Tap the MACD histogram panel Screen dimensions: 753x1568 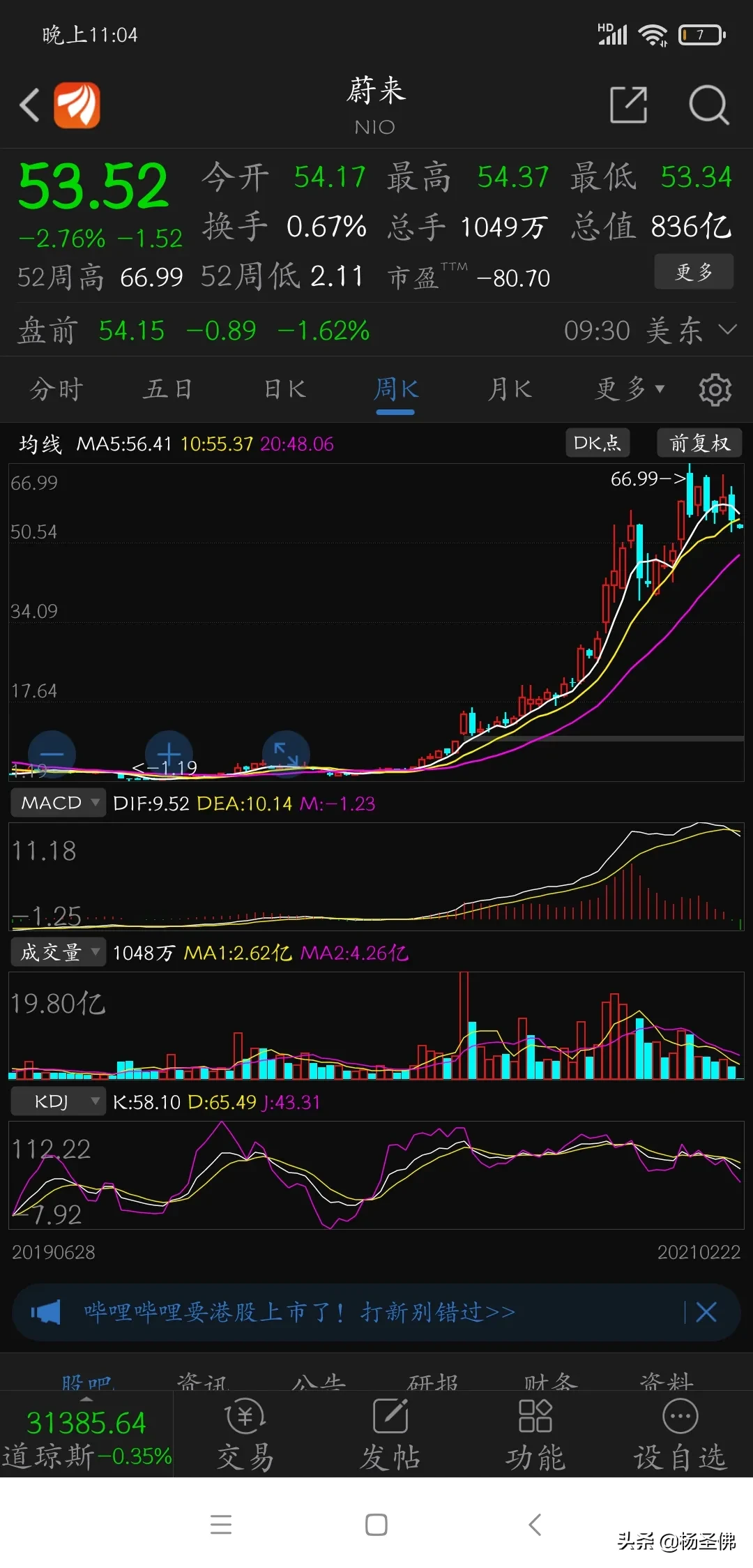(376, 876)
